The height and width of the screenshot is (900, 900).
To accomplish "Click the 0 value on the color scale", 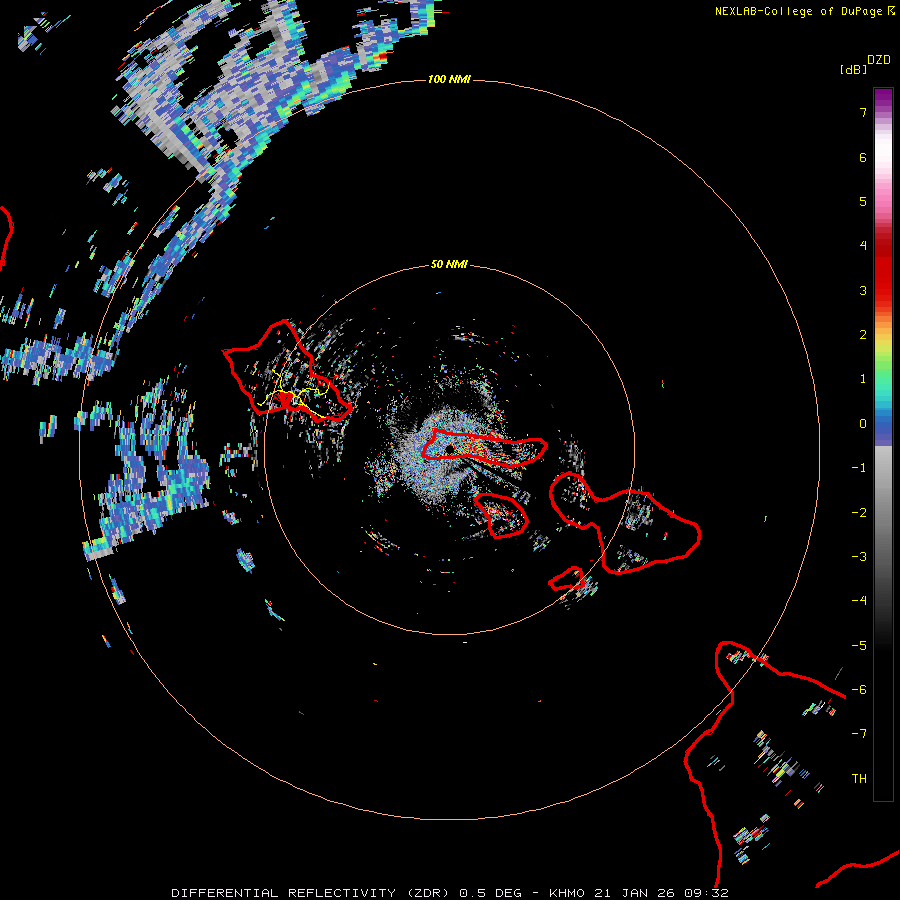I will tap(863, 424).
